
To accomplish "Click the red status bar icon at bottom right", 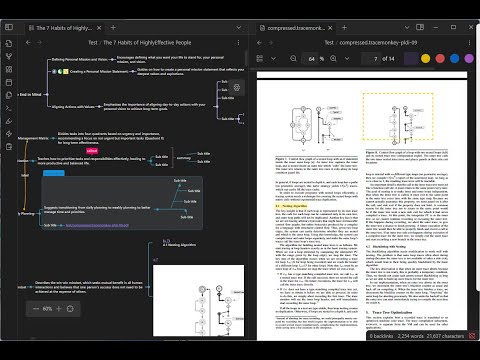I will point(472,336).
